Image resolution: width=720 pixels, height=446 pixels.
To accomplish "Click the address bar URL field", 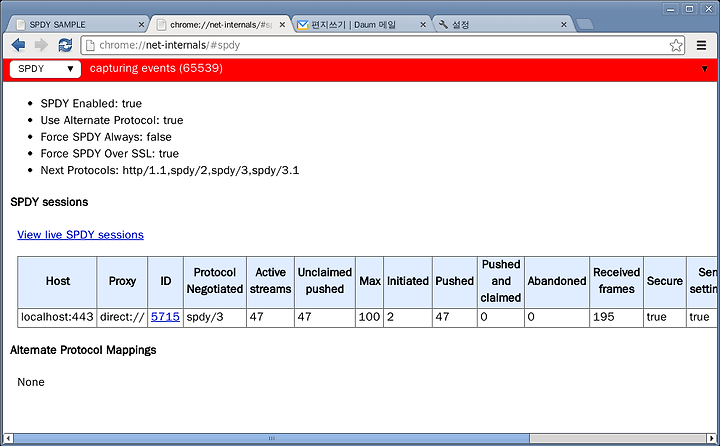I will [x=381, y=45].
